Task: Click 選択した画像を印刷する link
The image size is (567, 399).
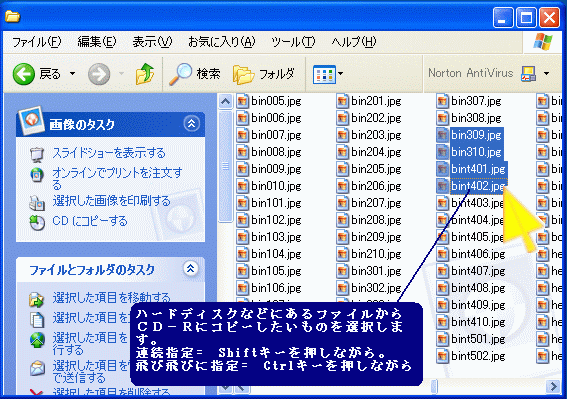Action: click(x=111, y=201)
